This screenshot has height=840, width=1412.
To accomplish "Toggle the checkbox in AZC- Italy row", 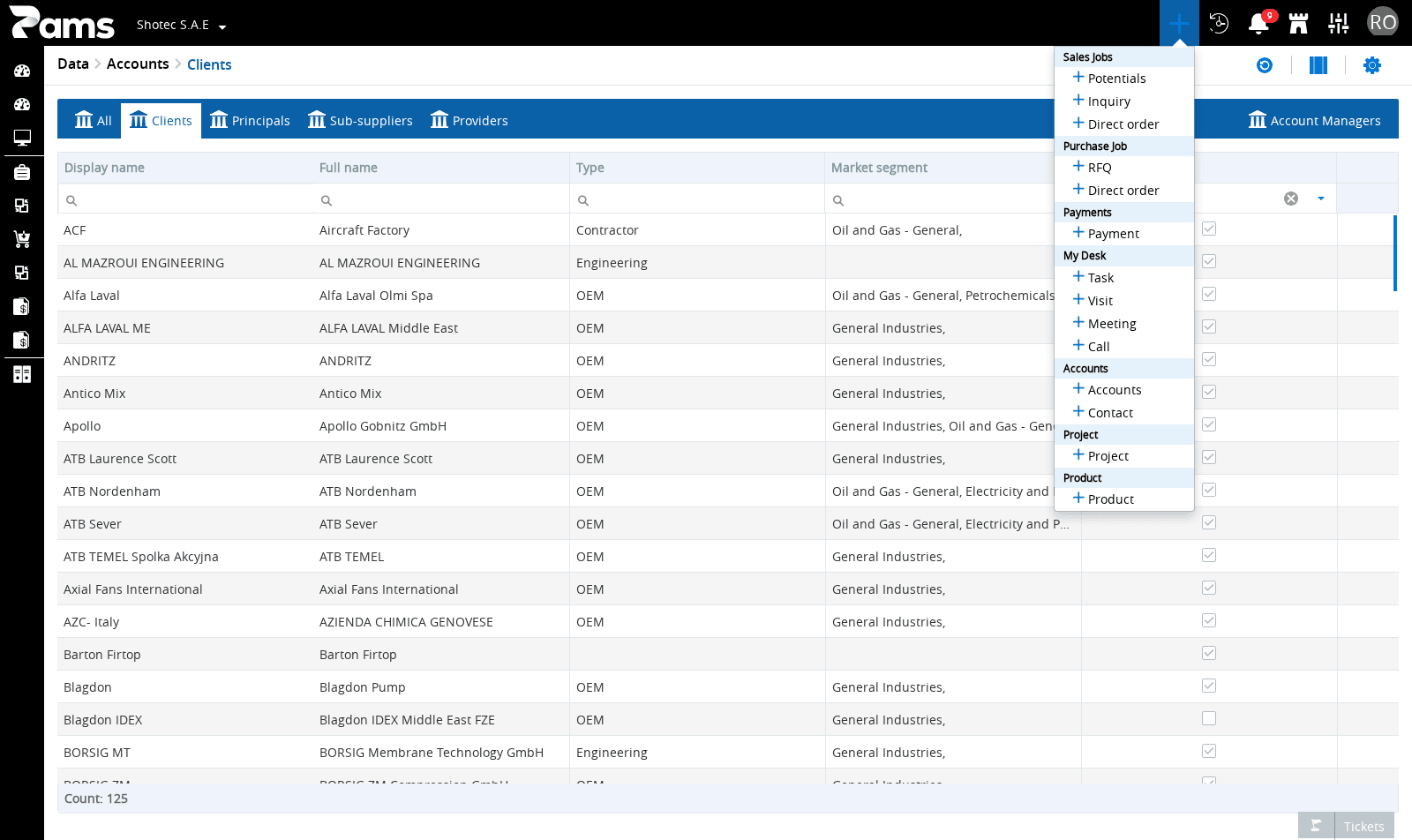I will pos(1209,620).
